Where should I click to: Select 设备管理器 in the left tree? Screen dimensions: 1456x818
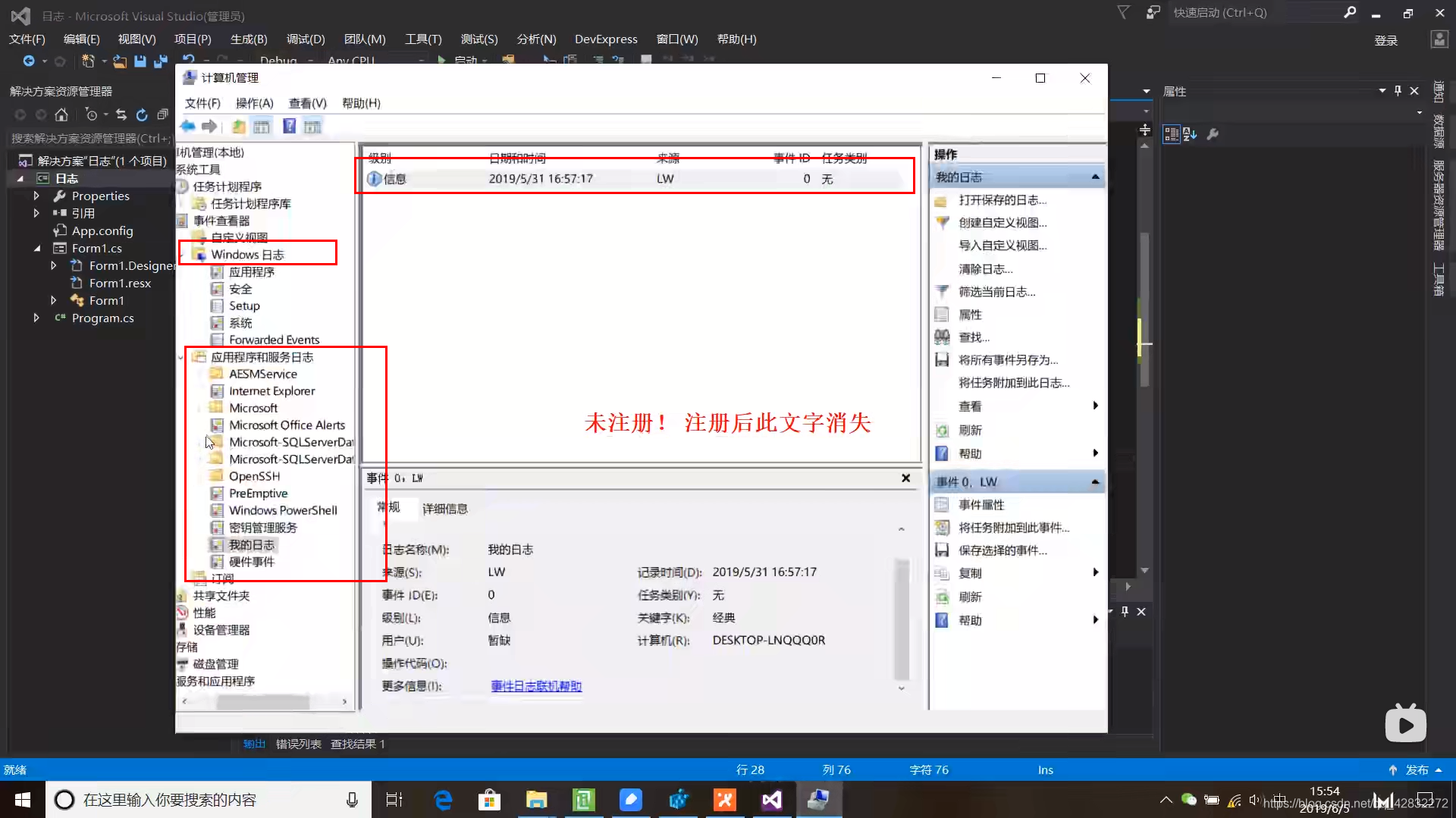click(221, 629)
